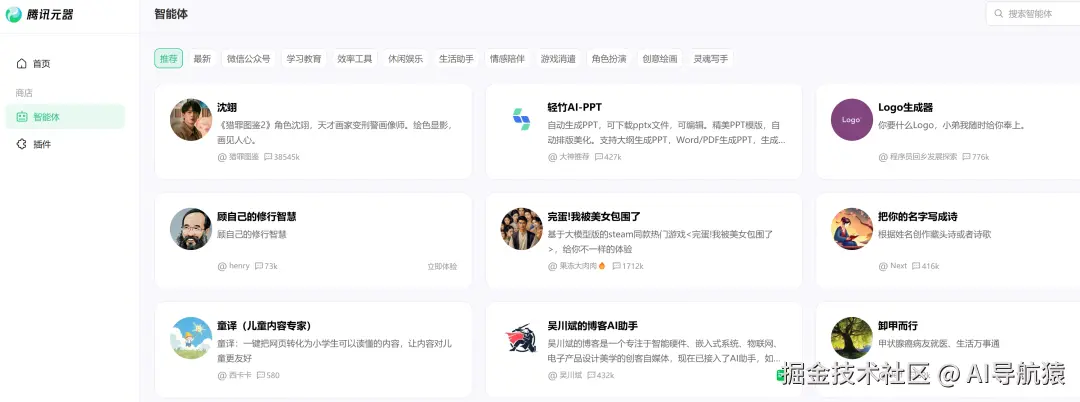Open the 童译（儿童内容专家） title
Image resolution: width=1080 pixels, height=402 pixels.
pos(264,326)
